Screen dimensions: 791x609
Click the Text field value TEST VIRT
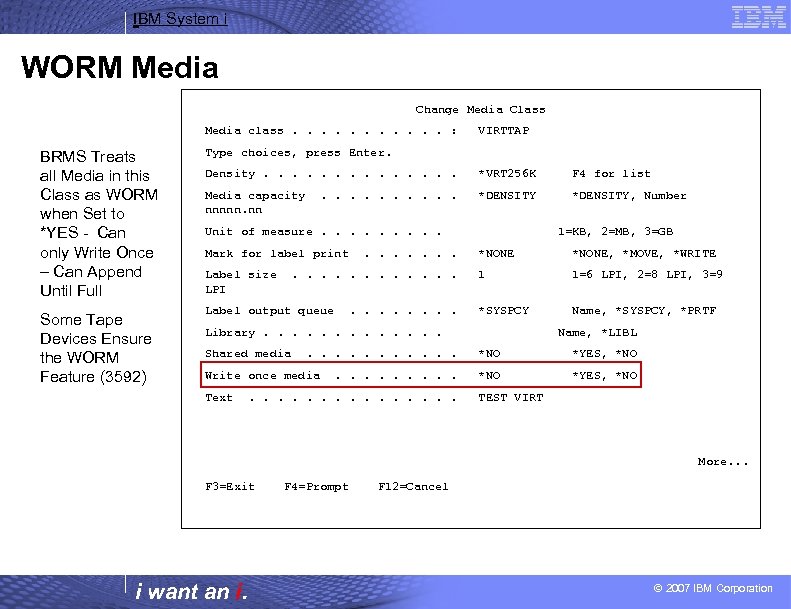511,398
